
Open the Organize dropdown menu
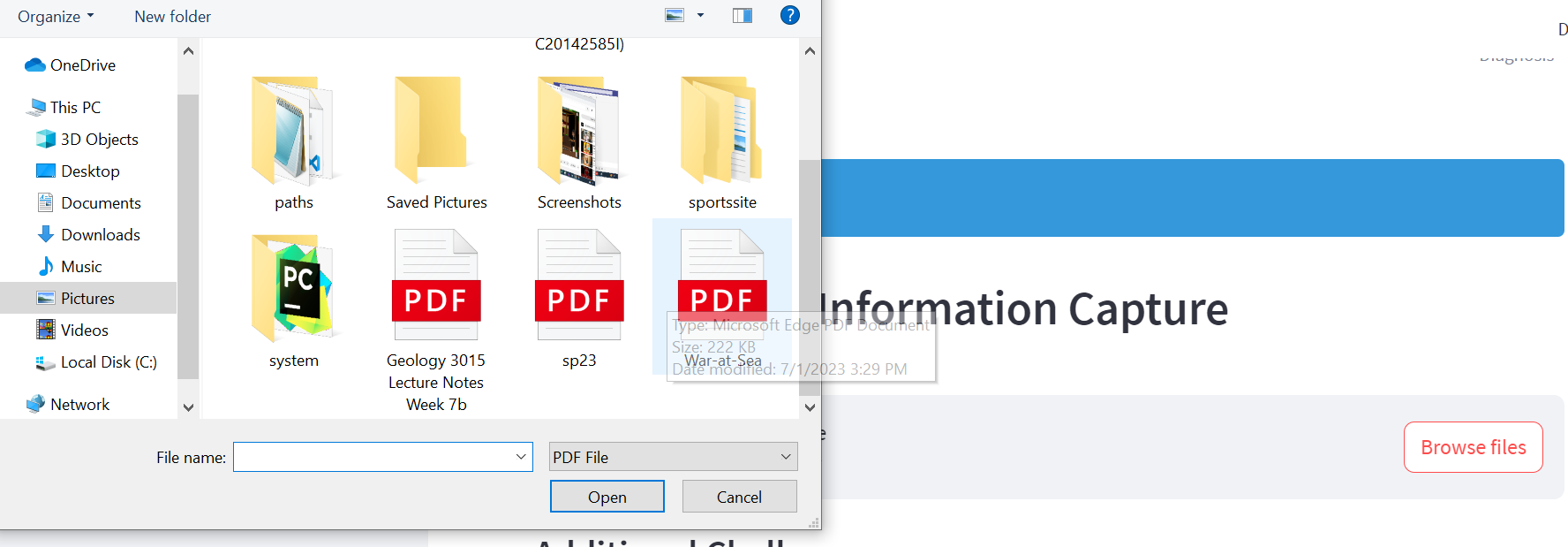pyautogui.click(x=56, y=16)
